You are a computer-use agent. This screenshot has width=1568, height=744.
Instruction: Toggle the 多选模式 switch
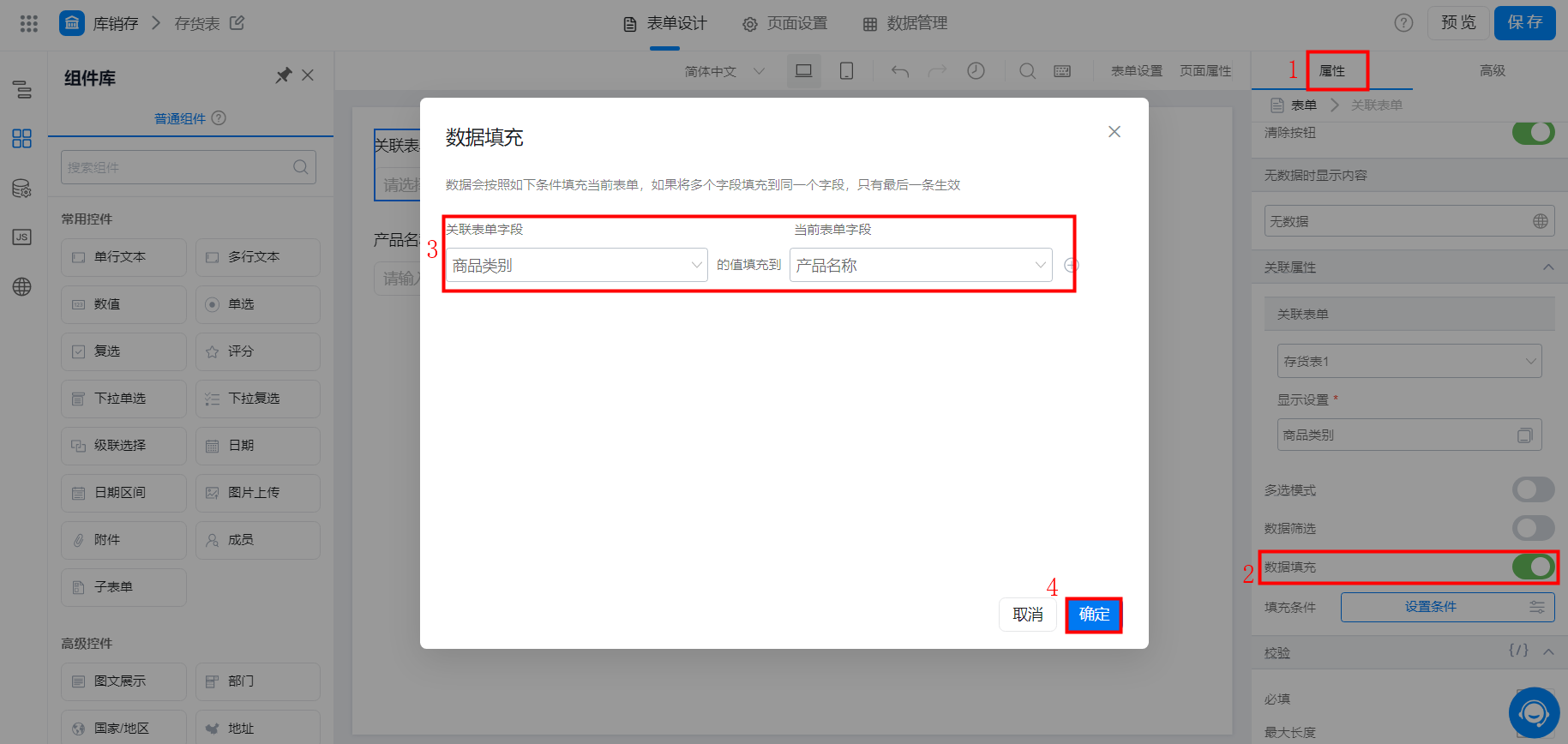pyautogui.click(x=1534, y=489)
